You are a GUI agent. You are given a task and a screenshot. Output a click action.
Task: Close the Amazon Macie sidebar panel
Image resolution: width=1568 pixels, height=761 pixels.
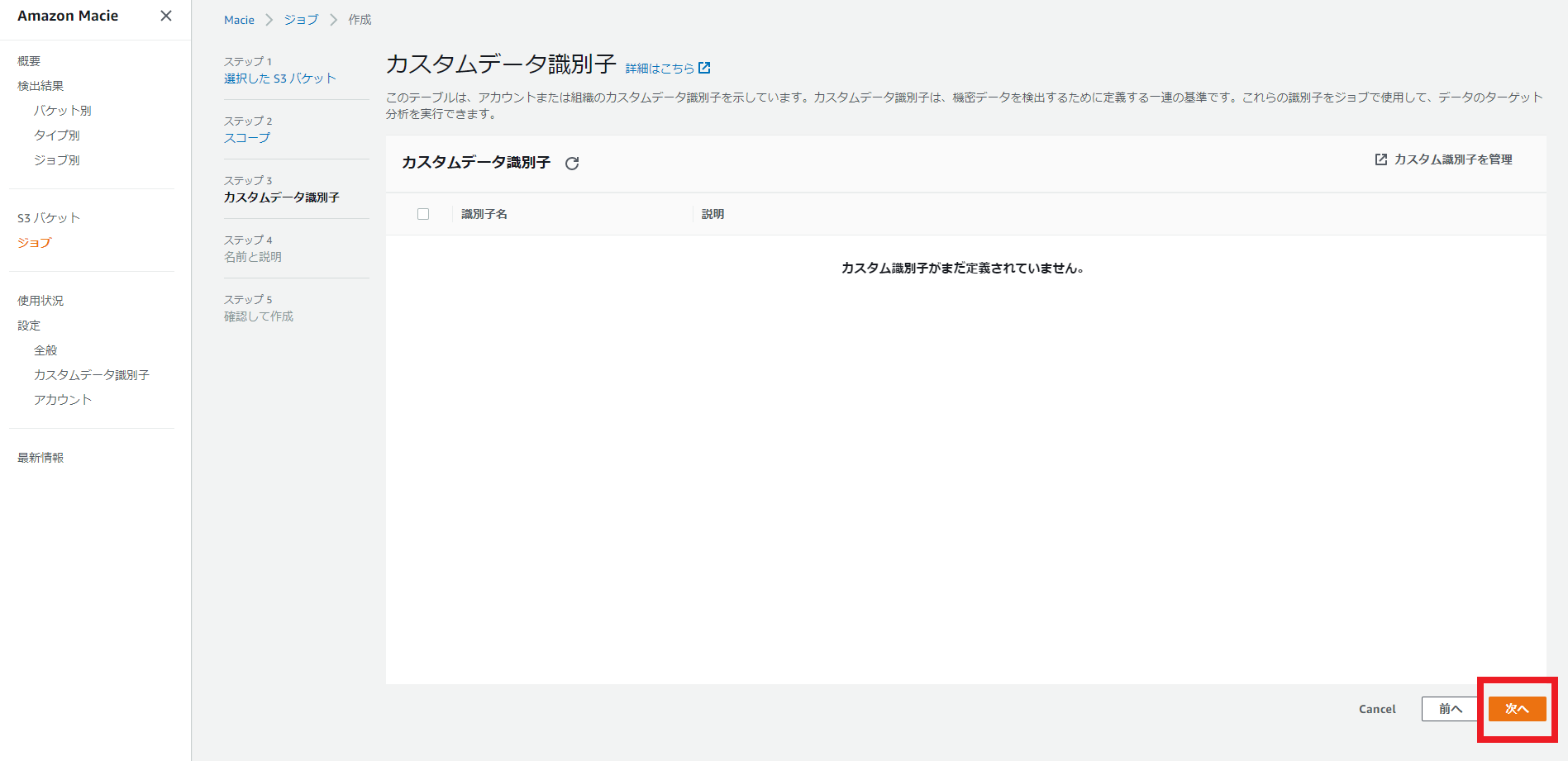[166, 16]
